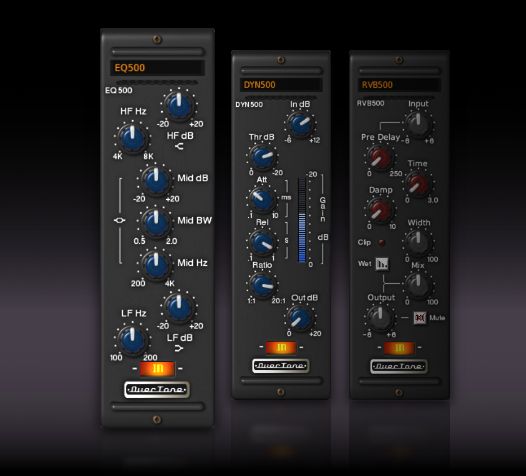Toggle the RVB500 In bypass button
This screenshot has height=476, width=526.
399,348
